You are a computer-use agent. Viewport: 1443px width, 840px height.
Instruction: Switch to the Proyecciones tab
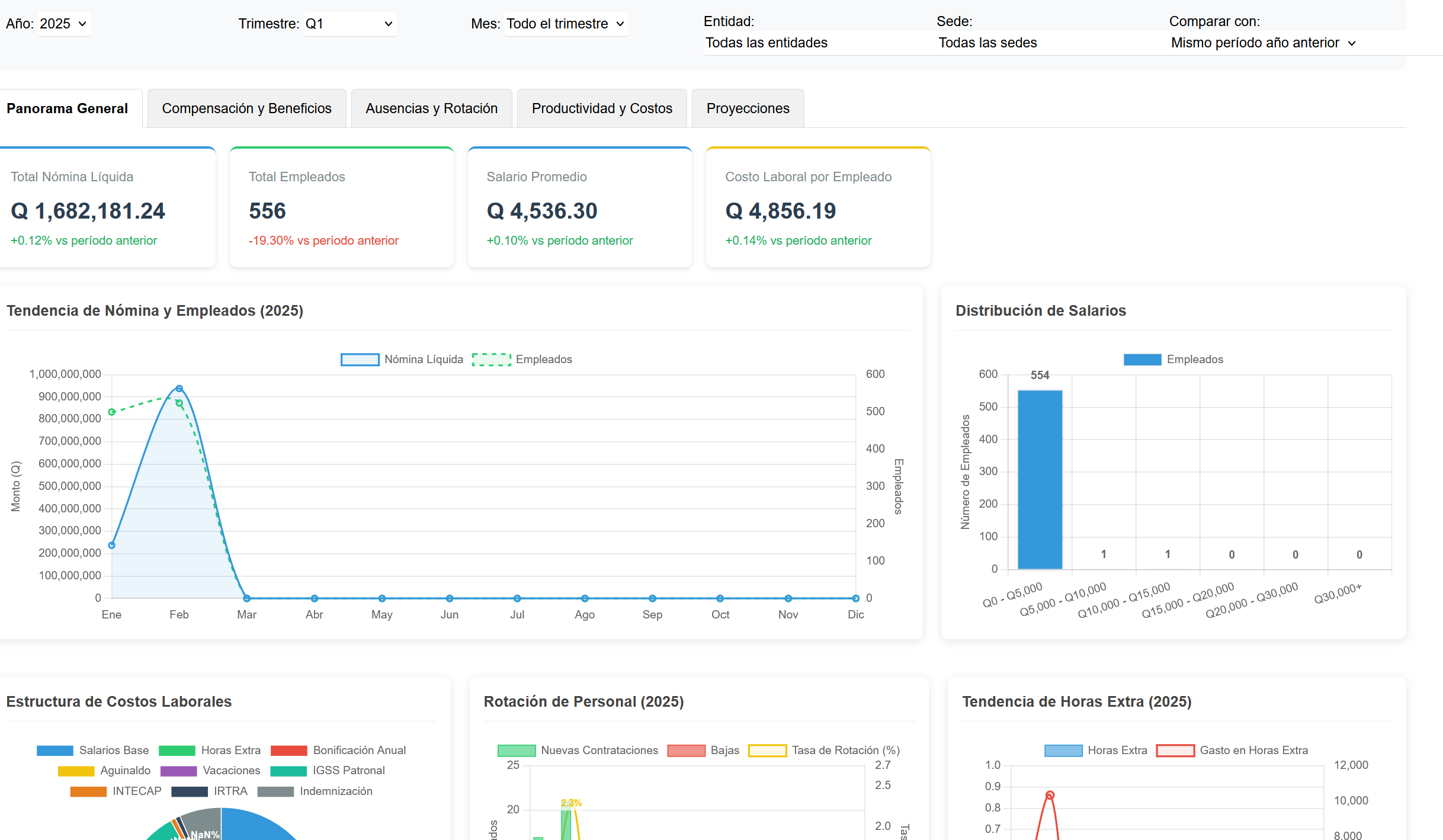click(748, 108)
